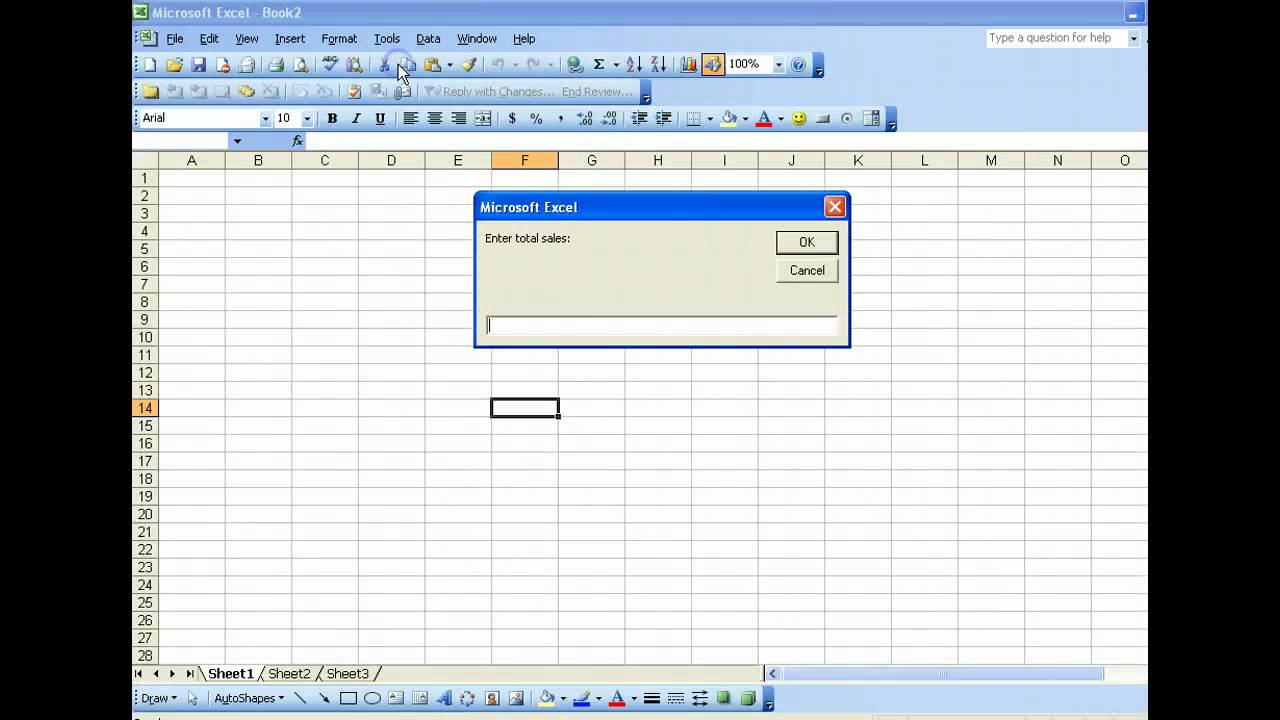Run the Spelling check icon

pos(330,65)
